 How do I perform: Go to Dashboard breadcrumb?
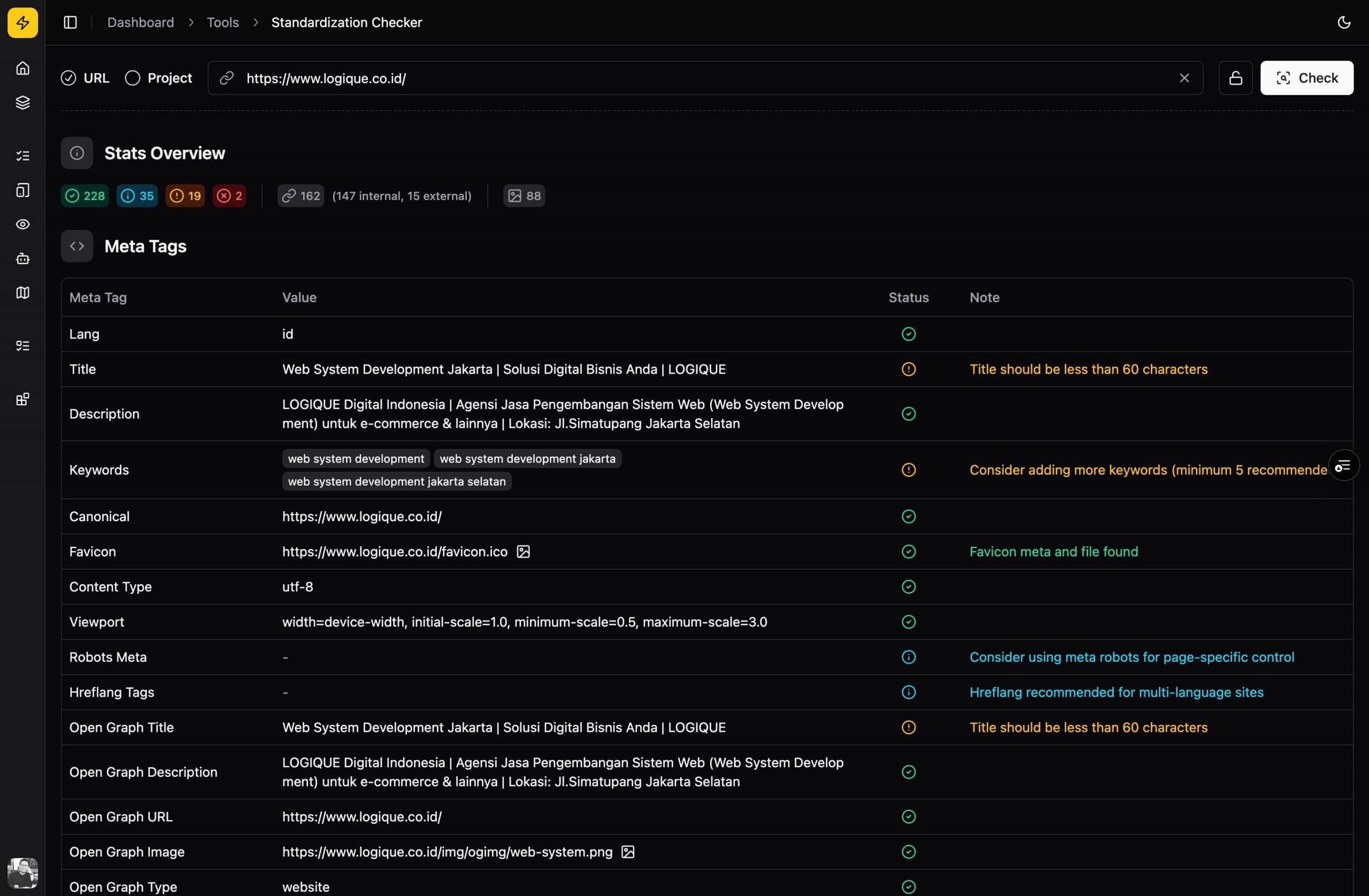coord(140,22)
